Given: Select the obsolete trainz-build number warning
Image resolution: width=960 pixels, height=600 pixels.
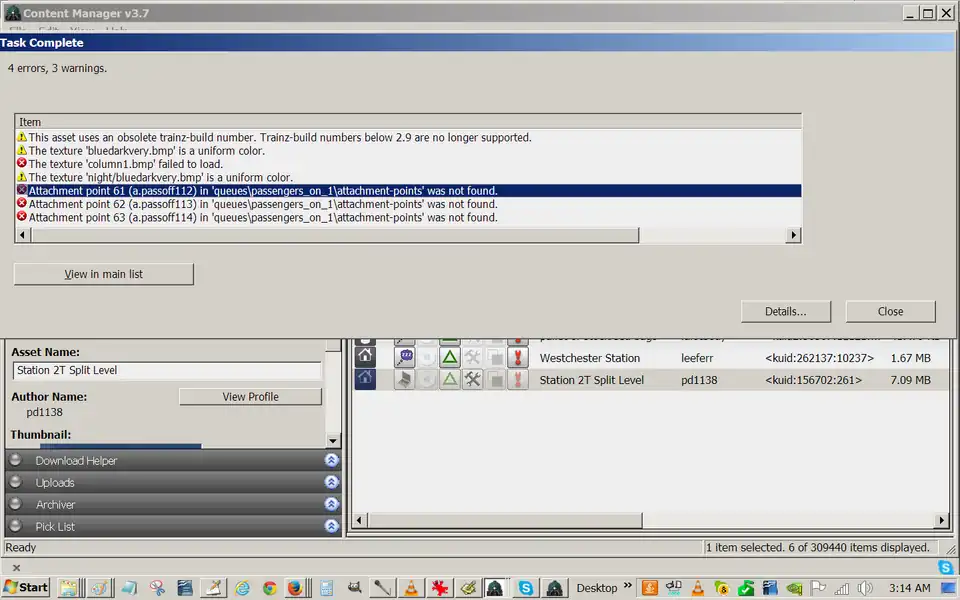Looking at the screenshot, I should (279, 137).
